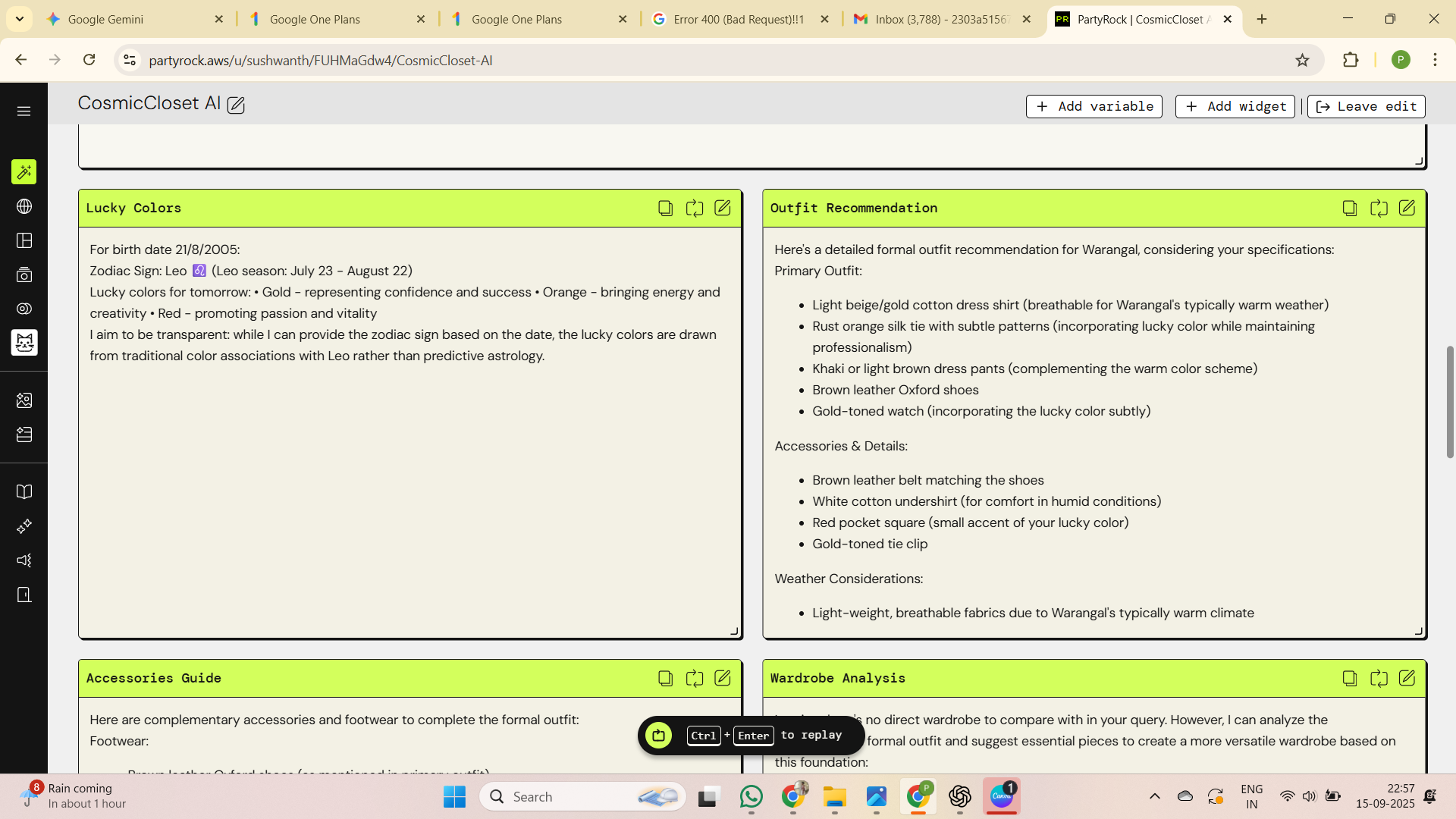Edit the CosmicCloset AI app title

[x=236, y=105]
